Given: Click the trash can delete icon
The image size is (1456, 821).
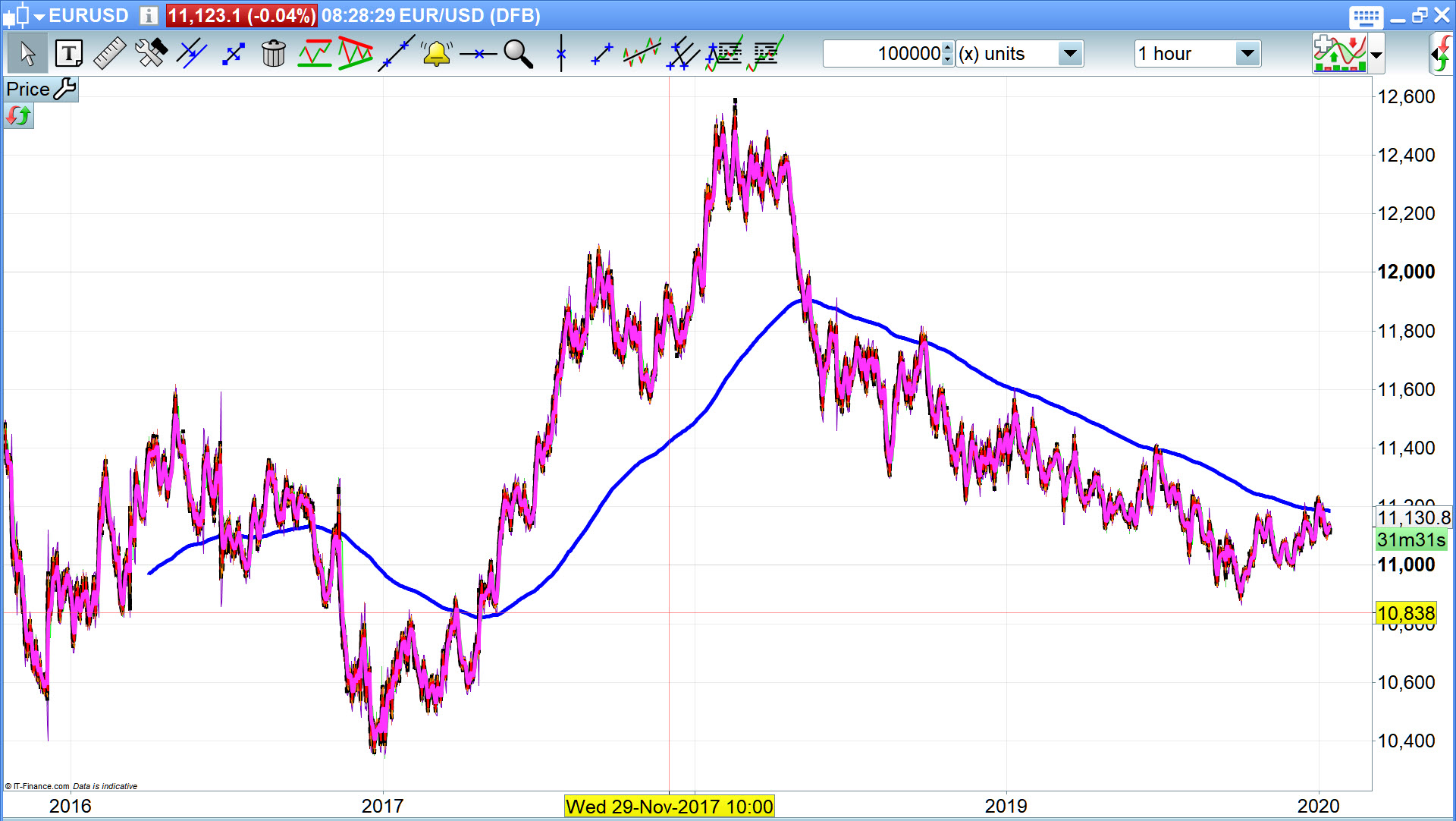Looking at the screenshot, I should [x=273, y=54].
